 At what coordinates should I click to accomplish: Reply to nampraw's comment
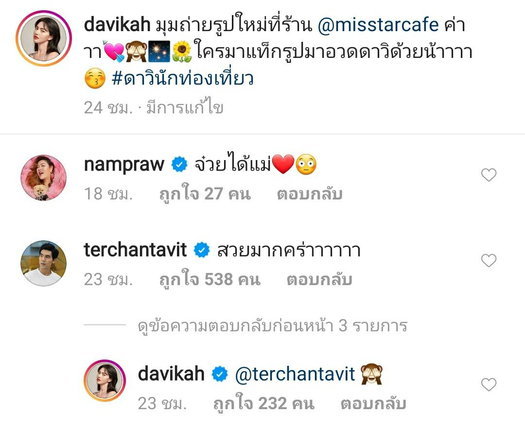tap(309, 194)
